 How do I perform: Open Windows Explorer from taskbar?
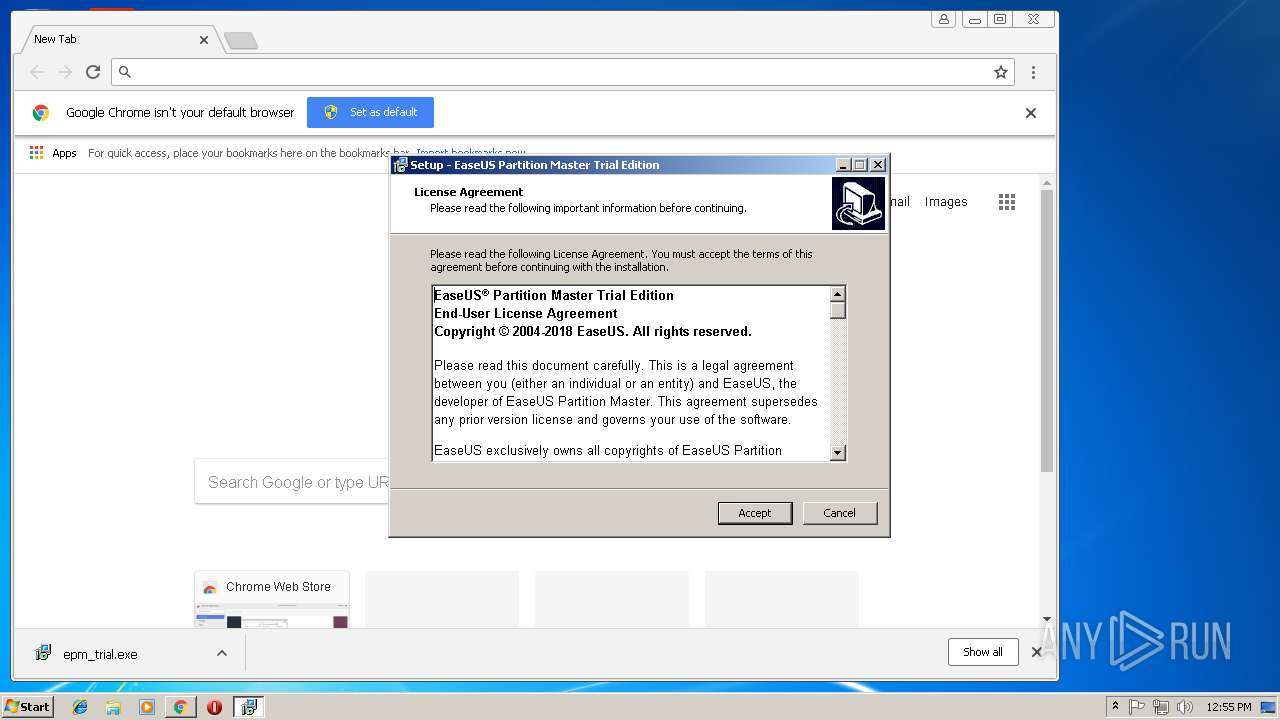click(113, 707)
